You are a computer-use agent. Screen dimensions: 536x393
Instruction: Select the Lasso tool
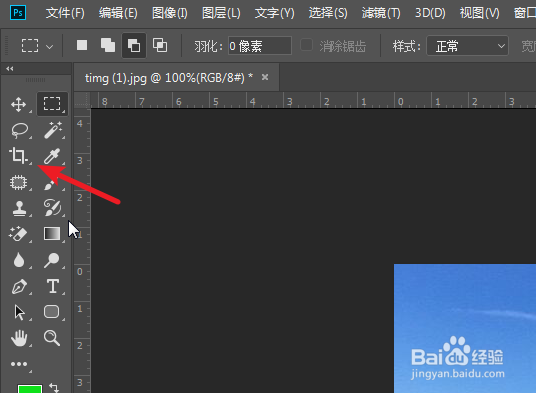19,130
